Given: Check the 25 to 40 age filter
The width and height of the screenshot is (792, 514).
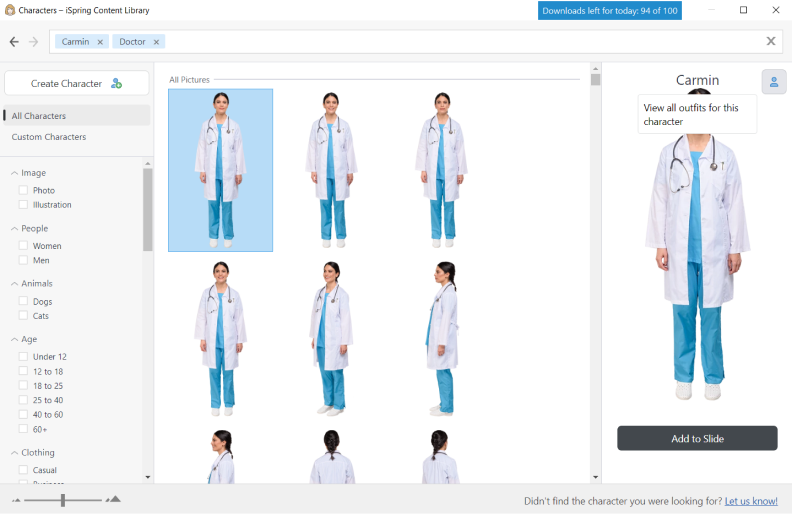Looking at the screenshot, I should click(x=23, y=400).
